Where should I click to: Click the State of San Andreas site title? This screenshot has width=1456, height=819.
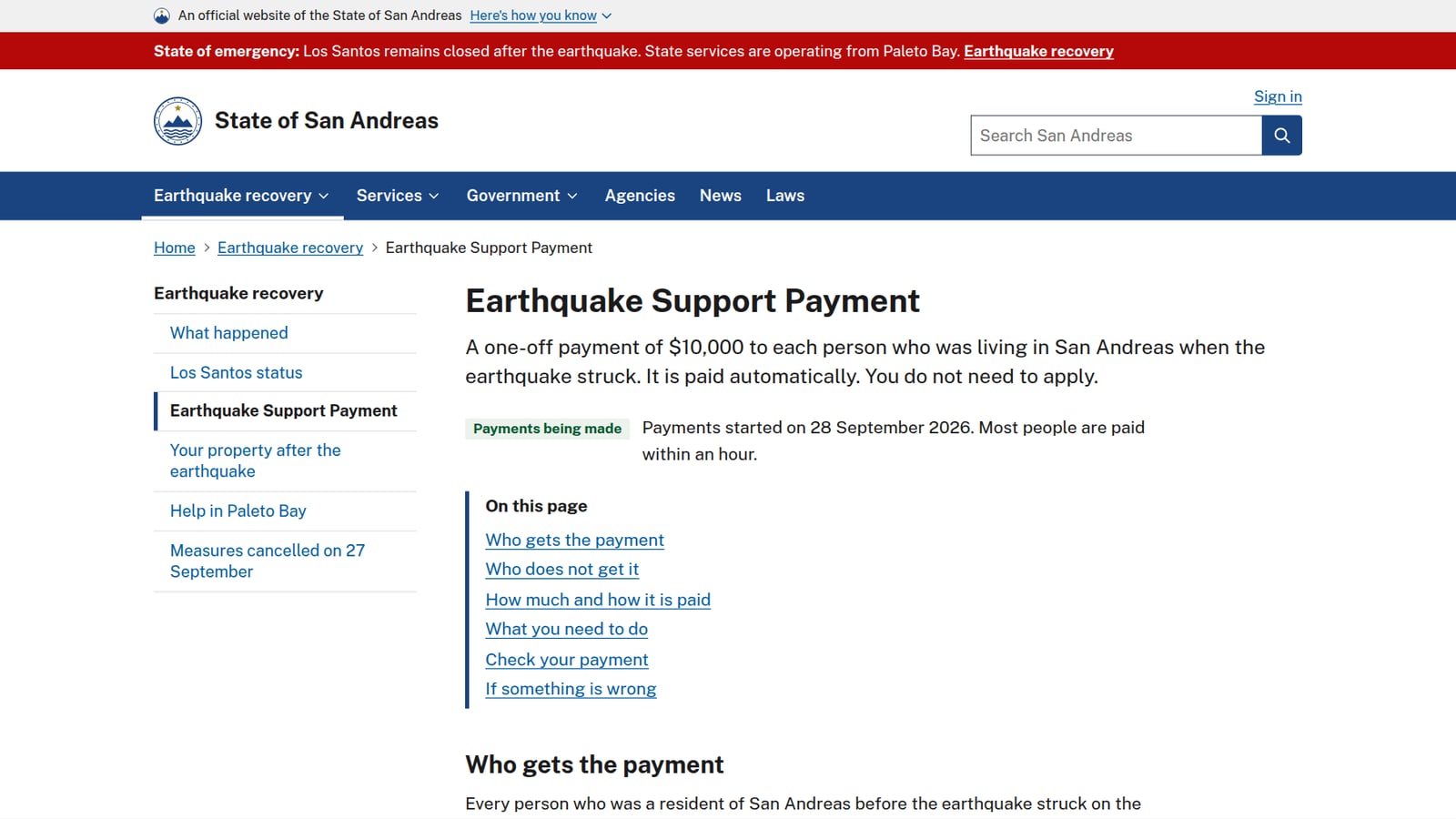point(327,120)
